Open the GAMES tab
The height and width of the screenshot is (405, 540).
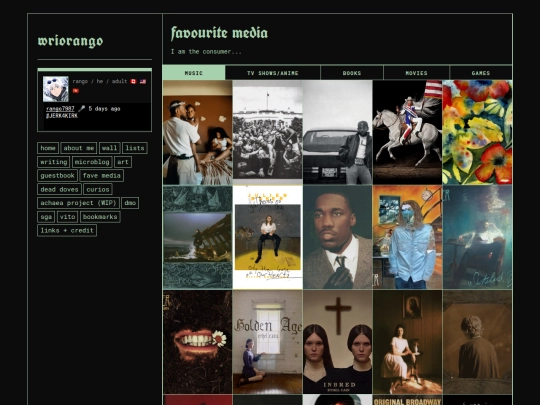(x=481, y=73)
